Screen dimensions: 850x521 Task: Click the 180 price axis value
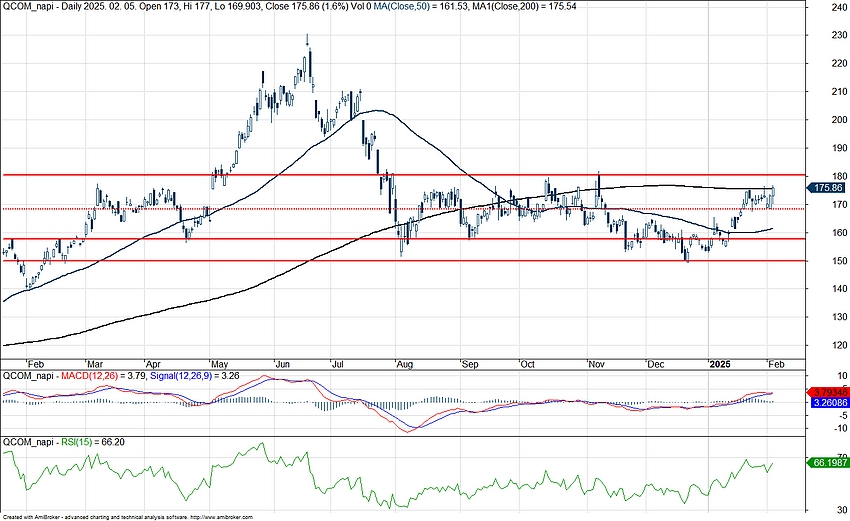(839, 176)
